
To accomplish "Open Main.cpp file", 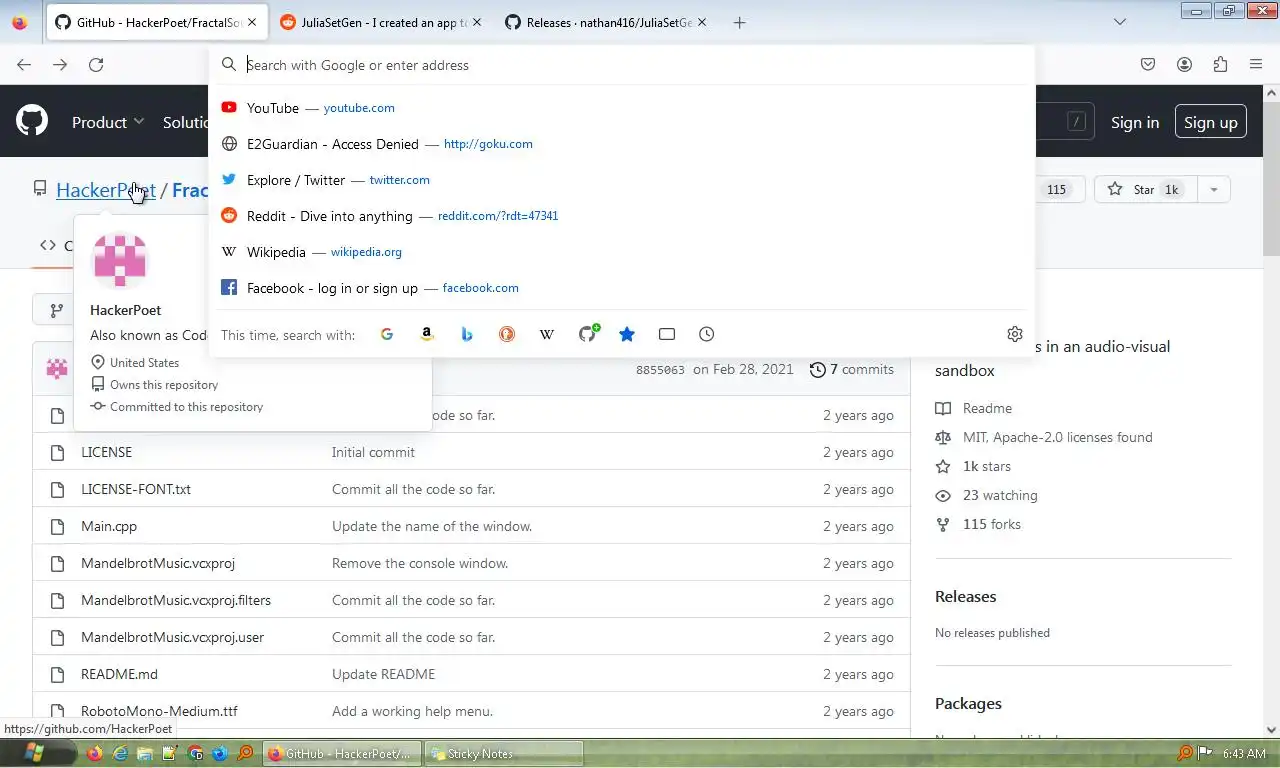I will [x=109, y=526].
